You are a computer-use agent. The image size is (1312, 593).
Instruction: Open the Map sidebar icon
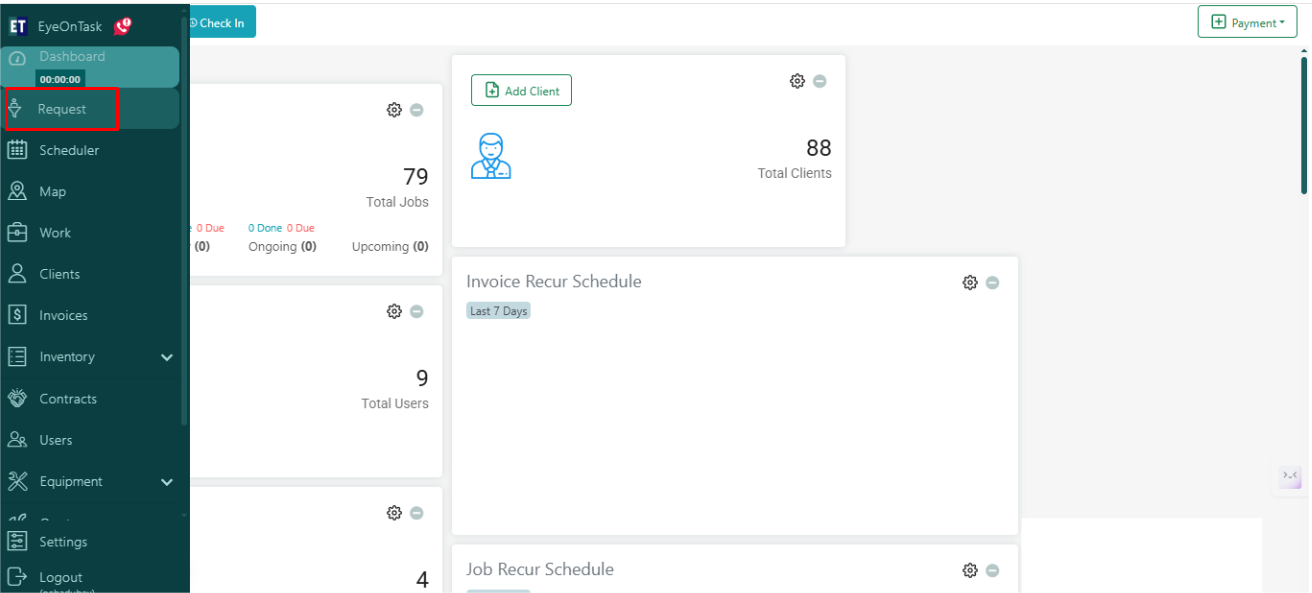click(17, 191)
